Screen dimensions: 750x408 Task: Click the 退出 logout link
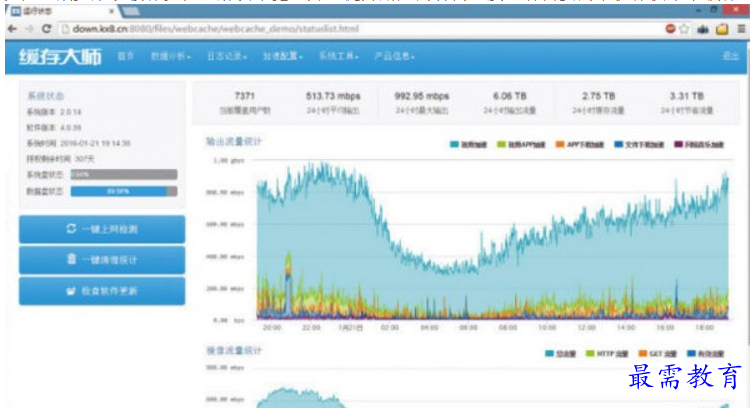pyautogui.click(x=730, y=56)
